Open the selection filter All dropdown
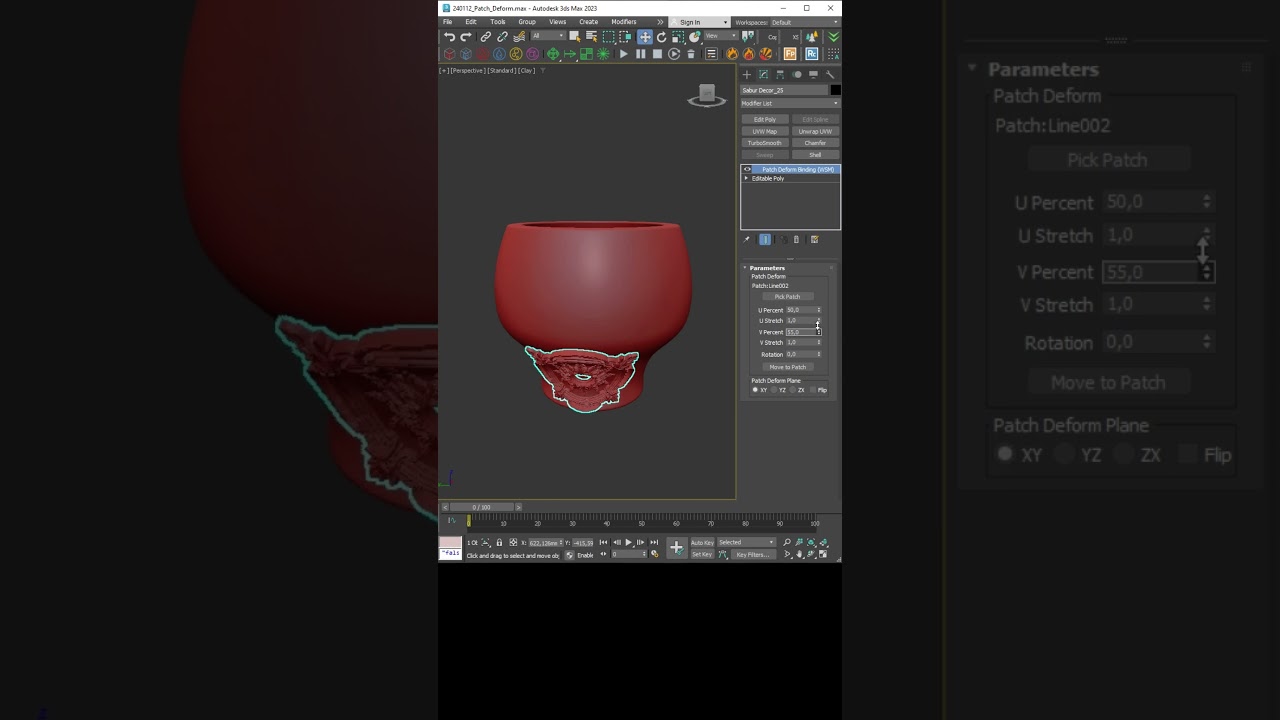Screen dimensions: 1280x720 549,36
